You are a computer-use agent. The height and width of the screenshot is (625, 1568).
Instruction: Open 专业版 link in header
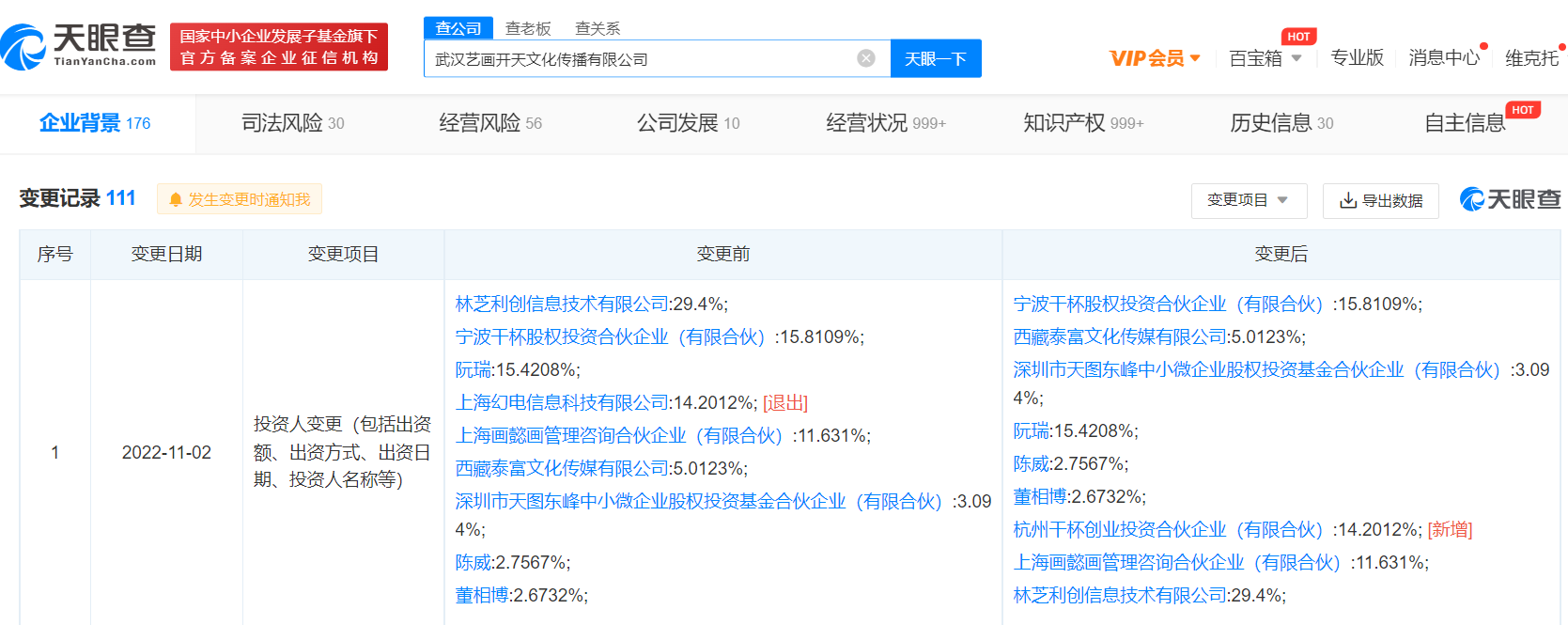1358,58
